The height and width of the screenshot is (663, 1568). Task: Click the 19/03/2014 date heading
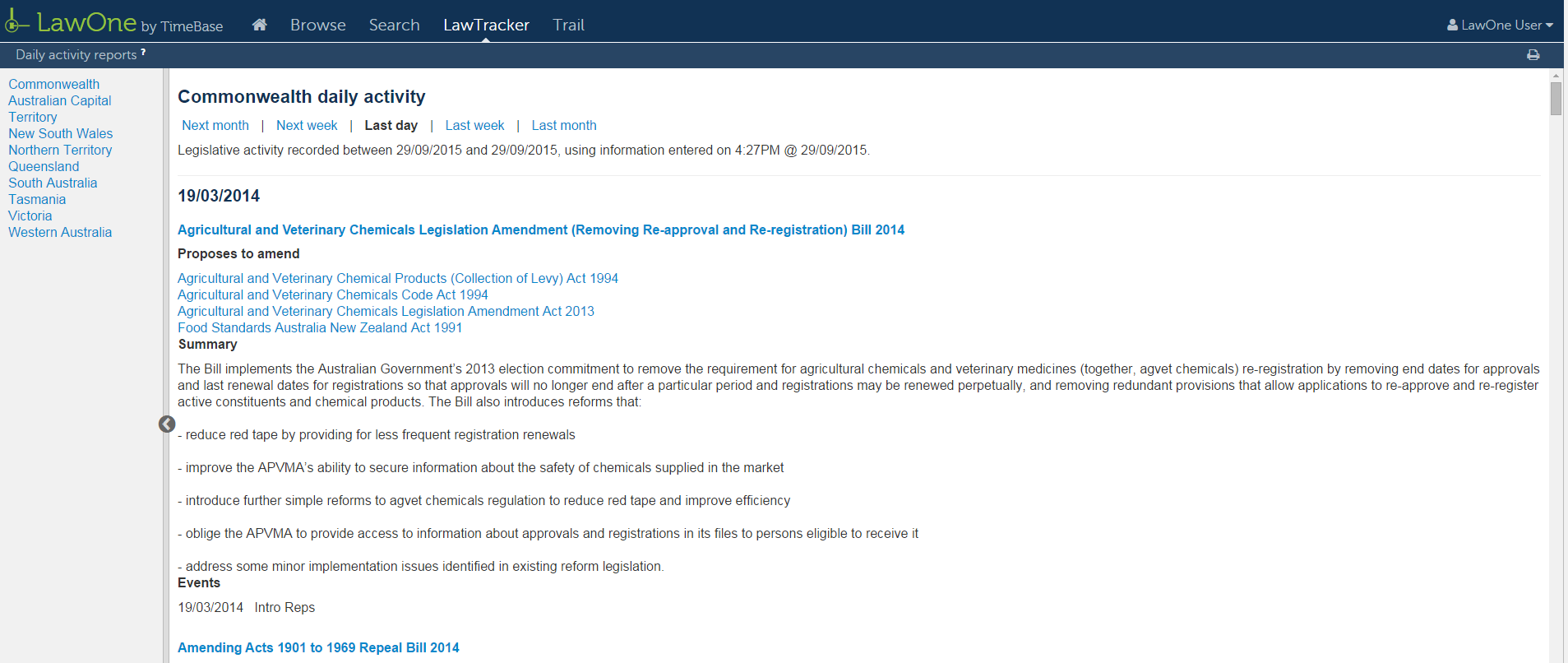[x=219, y=196]
